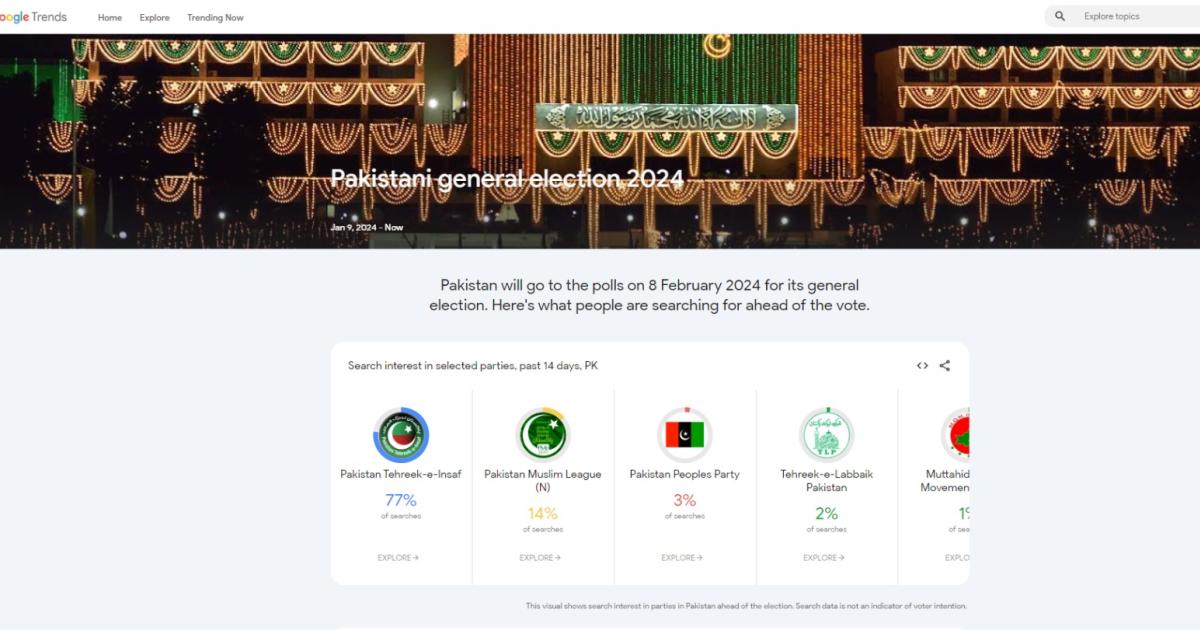The width and height of the screenshot is (1200, 630).
Task: Click the Pakistan Tehreek-e-Insaf party logo
Action: [x=401, y=435]
